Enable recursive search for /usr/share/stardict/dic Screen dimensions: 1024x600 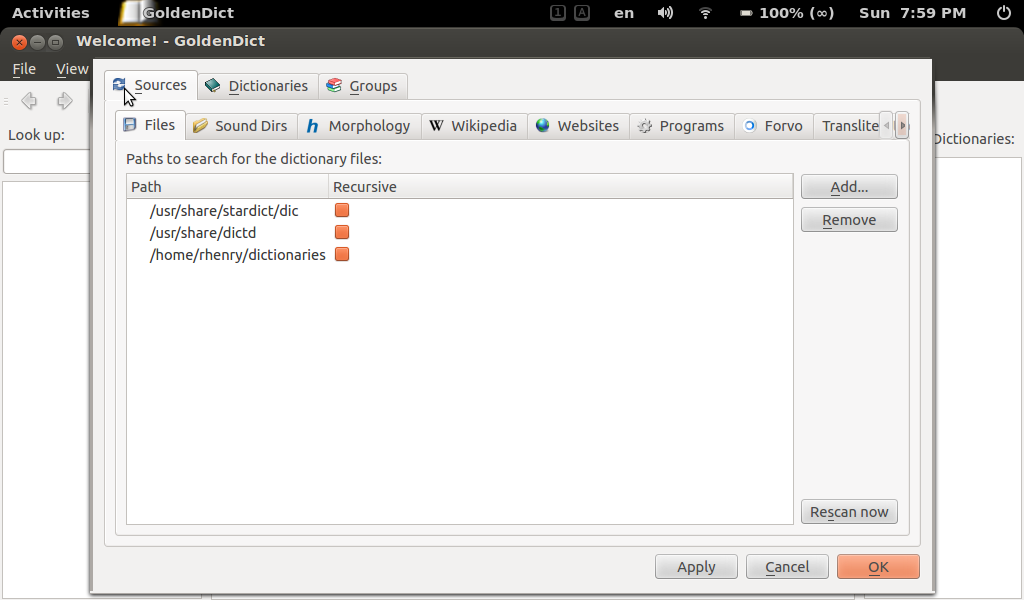click(x=342, y=210)
